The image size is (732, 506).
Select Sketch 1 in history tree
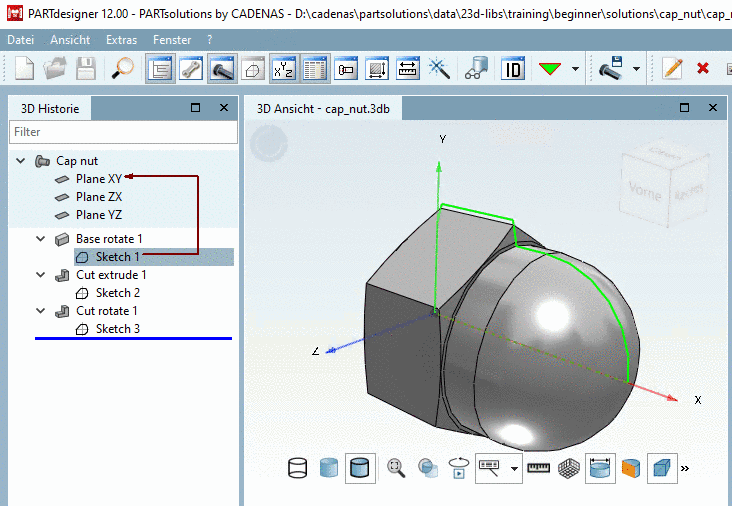point(118,257)
